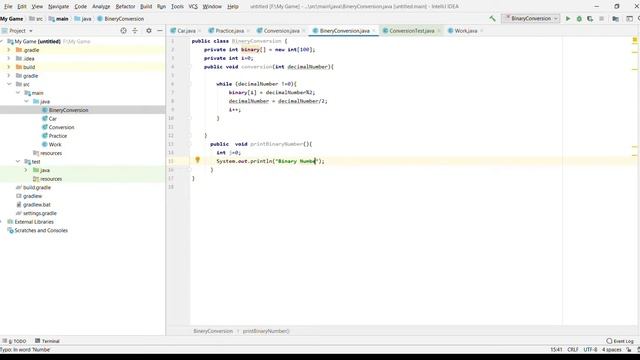Screen dimensions: 640x360
Task: Open the Analyze menu
Action: tap(101, 7)
